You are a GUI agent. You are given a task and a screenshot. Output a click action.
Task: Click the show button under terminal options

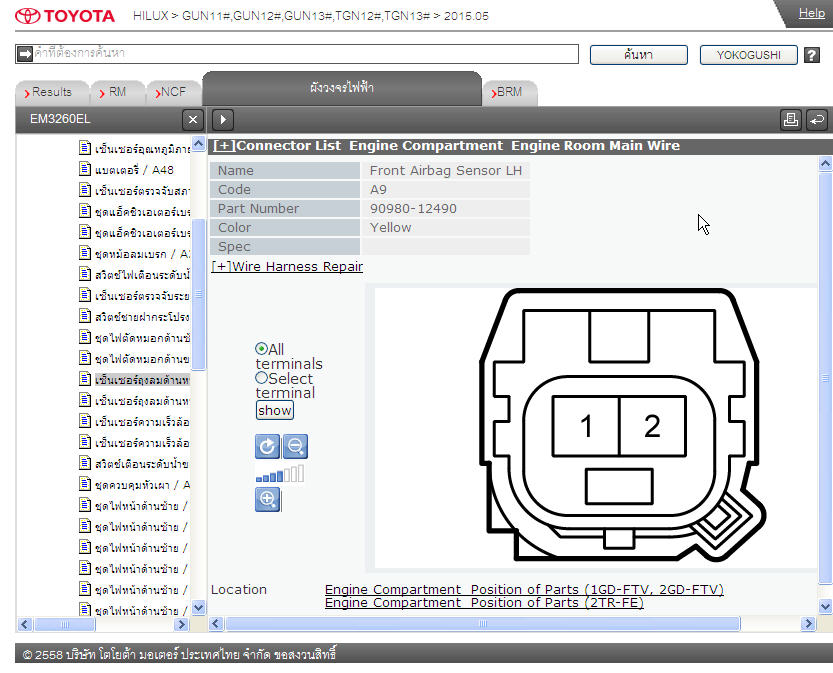(x=275, y=410)
